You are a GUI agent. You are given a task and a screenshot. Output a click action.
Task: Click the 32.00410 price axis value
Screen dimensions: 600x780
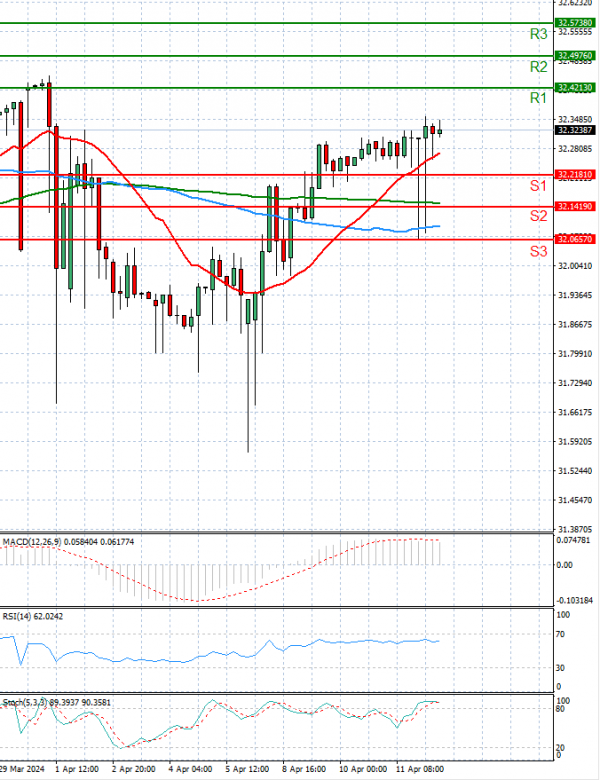(x=575, y=266)
